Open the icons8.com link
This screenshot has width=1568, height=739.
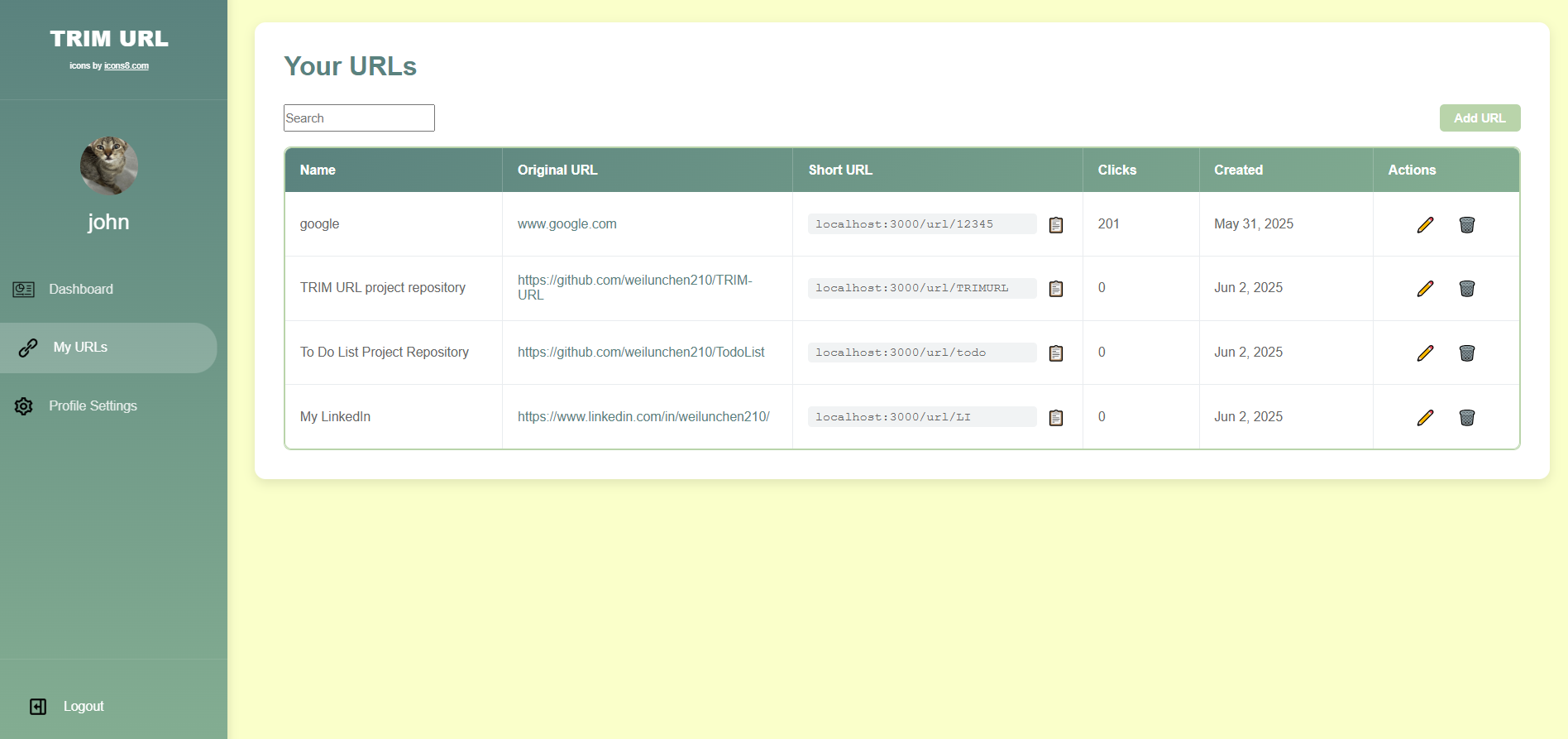tap(127, 65)
